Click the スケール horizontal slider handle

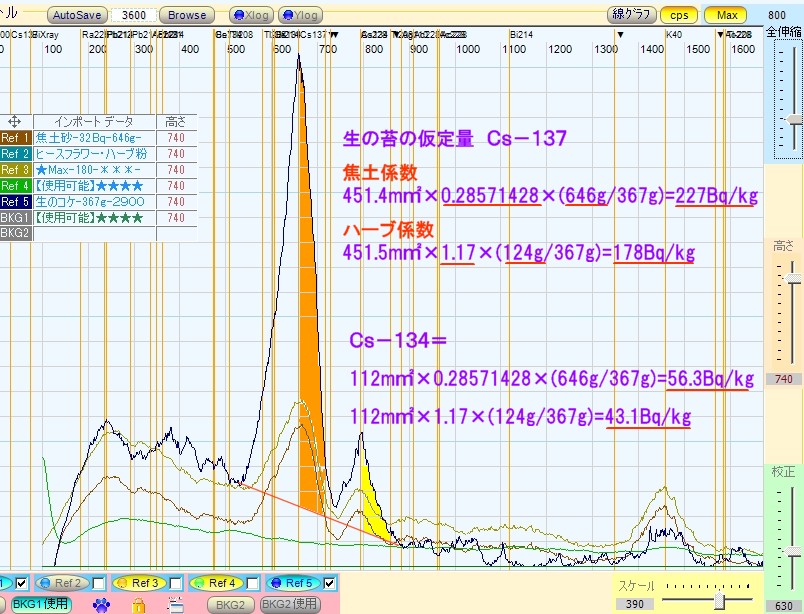coord(720,600)
